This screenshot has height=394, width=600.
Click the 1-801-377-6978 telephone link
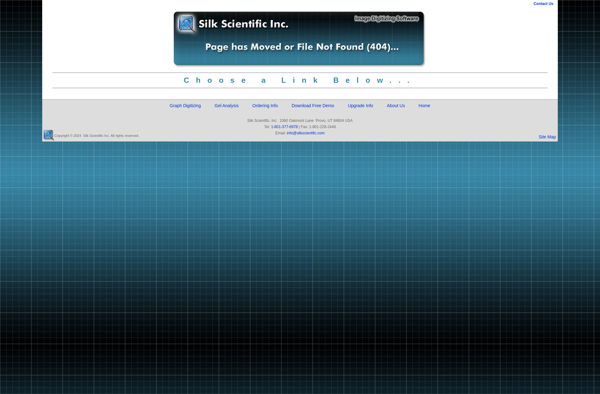(x=284, y=127)
